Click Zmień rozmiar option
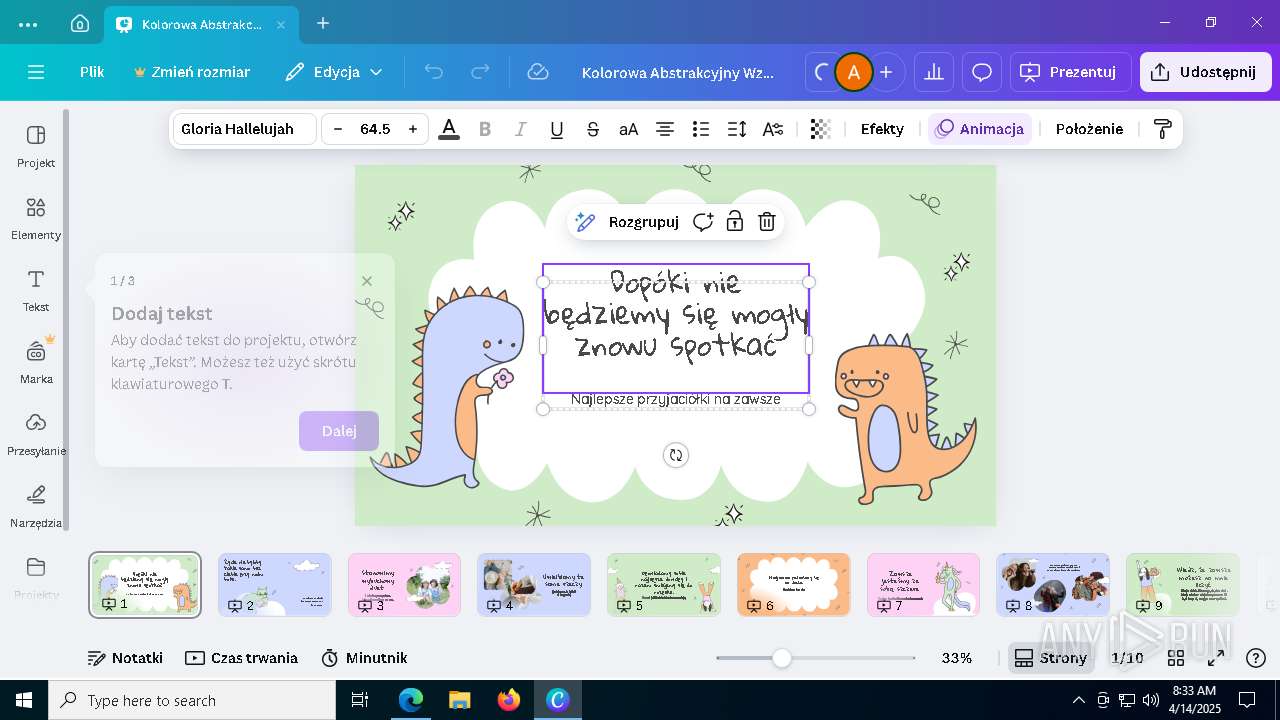This screenshot has width=1280, height=720. 192,72
